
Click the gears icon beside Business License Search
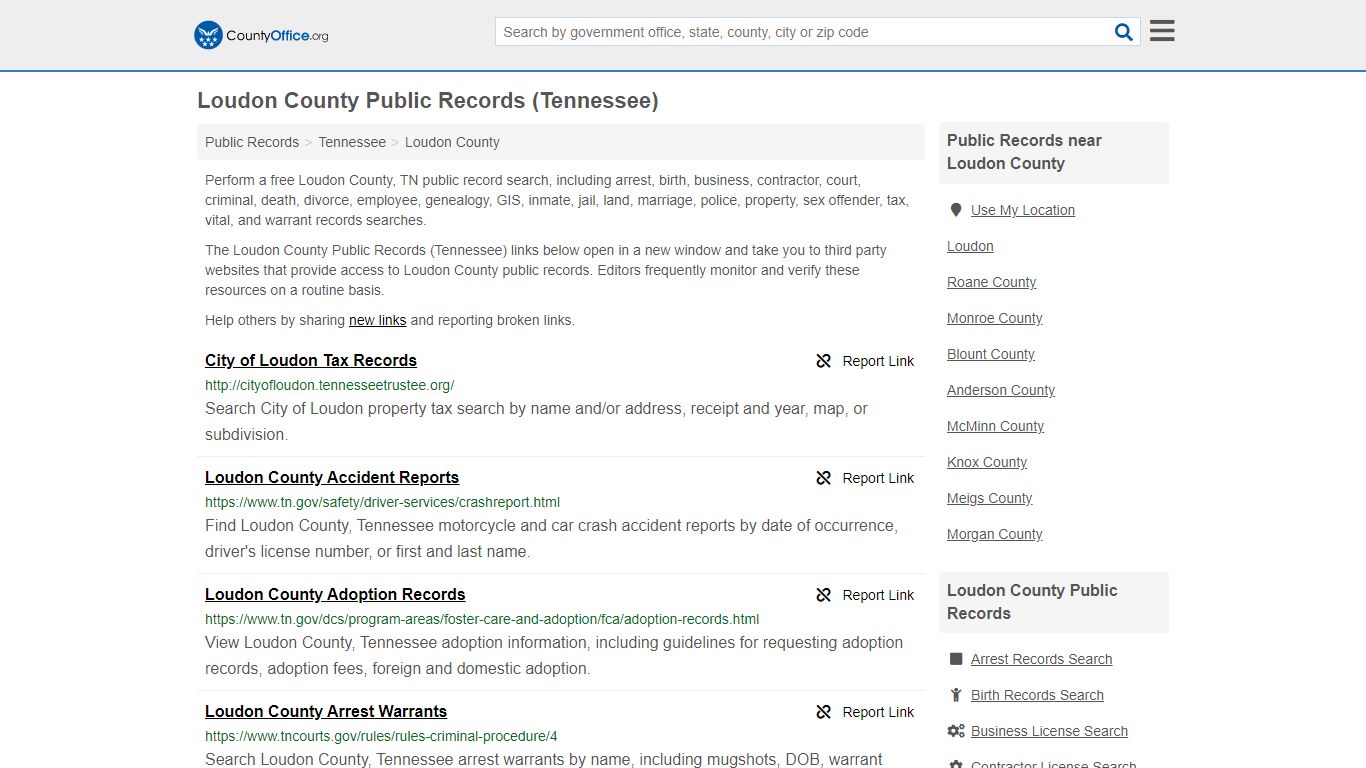pyautogui.click(x=956, y=731)
